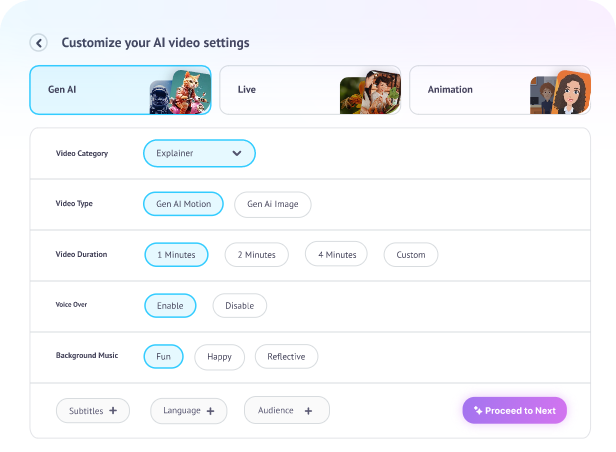Pick Reflective background music
616x452 pixels.
286,357
